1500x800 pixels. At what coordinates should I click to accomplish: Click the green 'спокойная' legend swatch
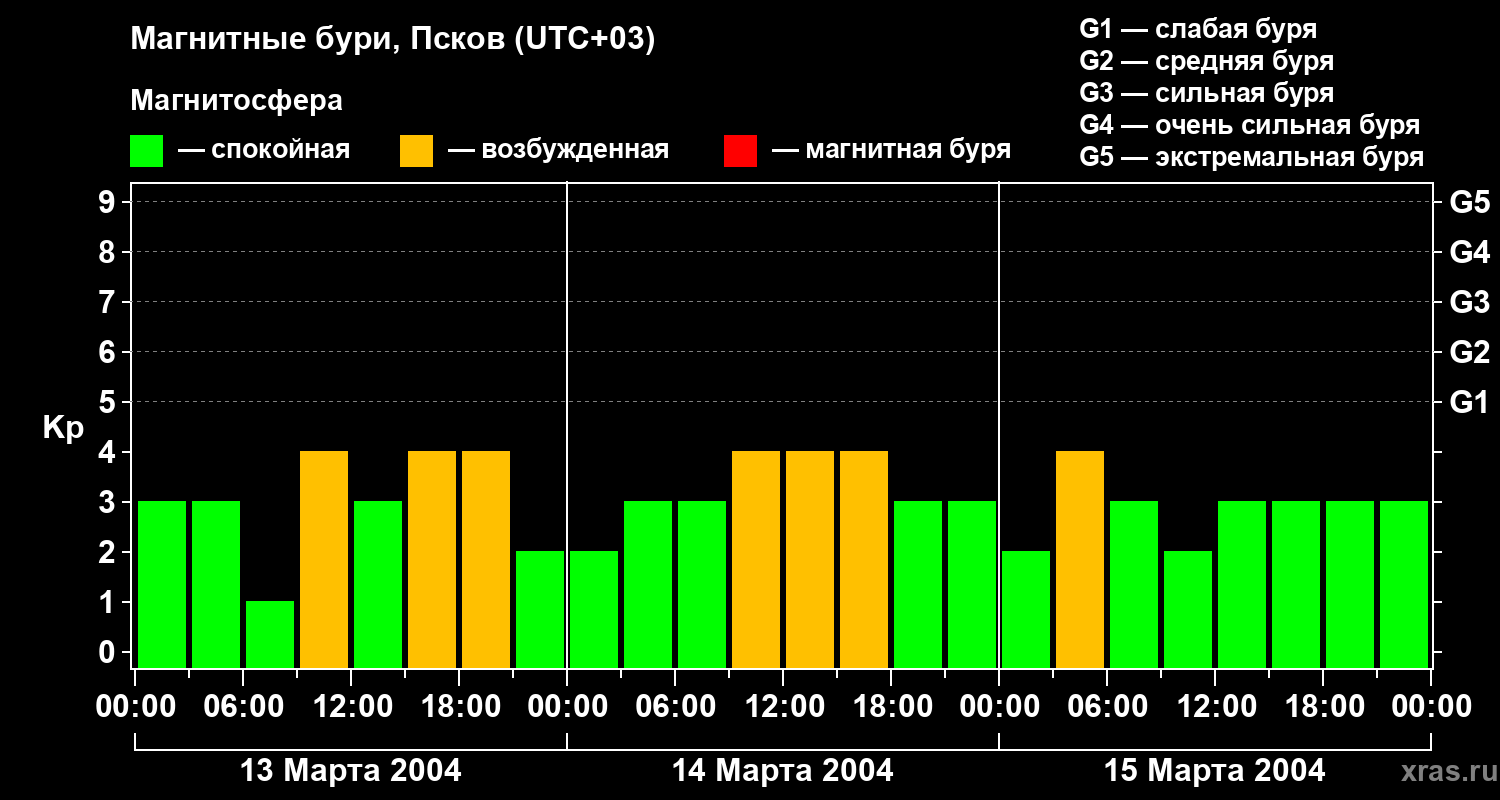point(146,151)
